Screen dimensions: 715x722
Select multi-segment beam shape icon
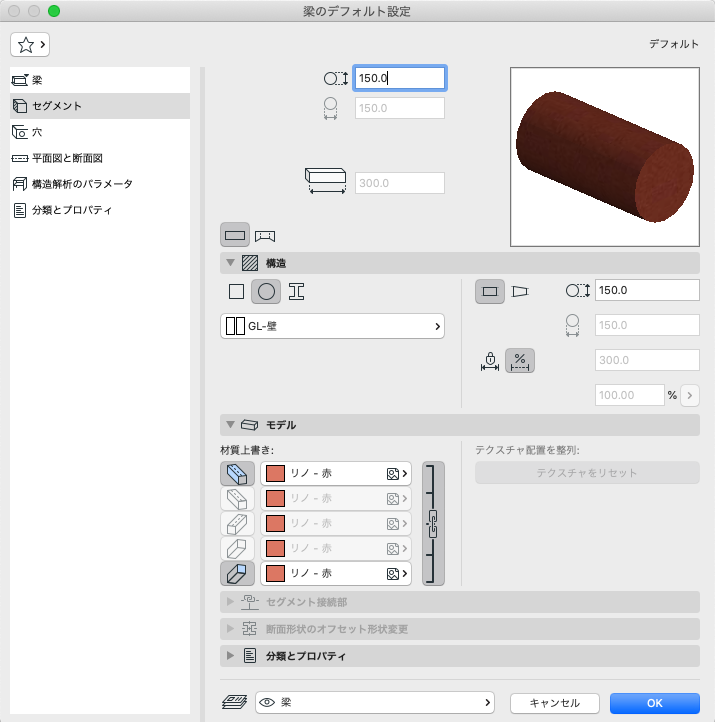265,236
